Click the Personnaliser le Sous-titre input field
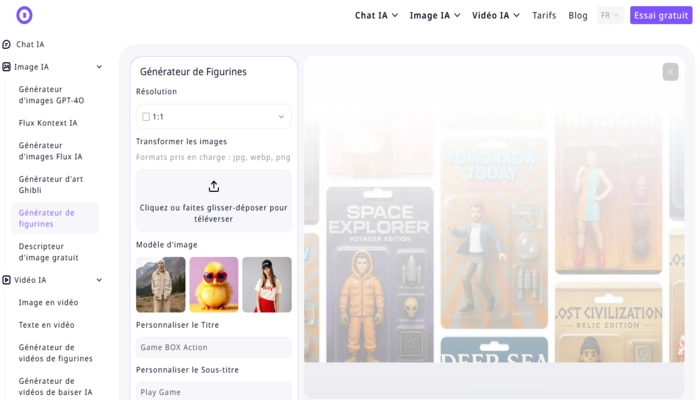The width and height of the screenshot is (700, 400). tap(214, 391)
